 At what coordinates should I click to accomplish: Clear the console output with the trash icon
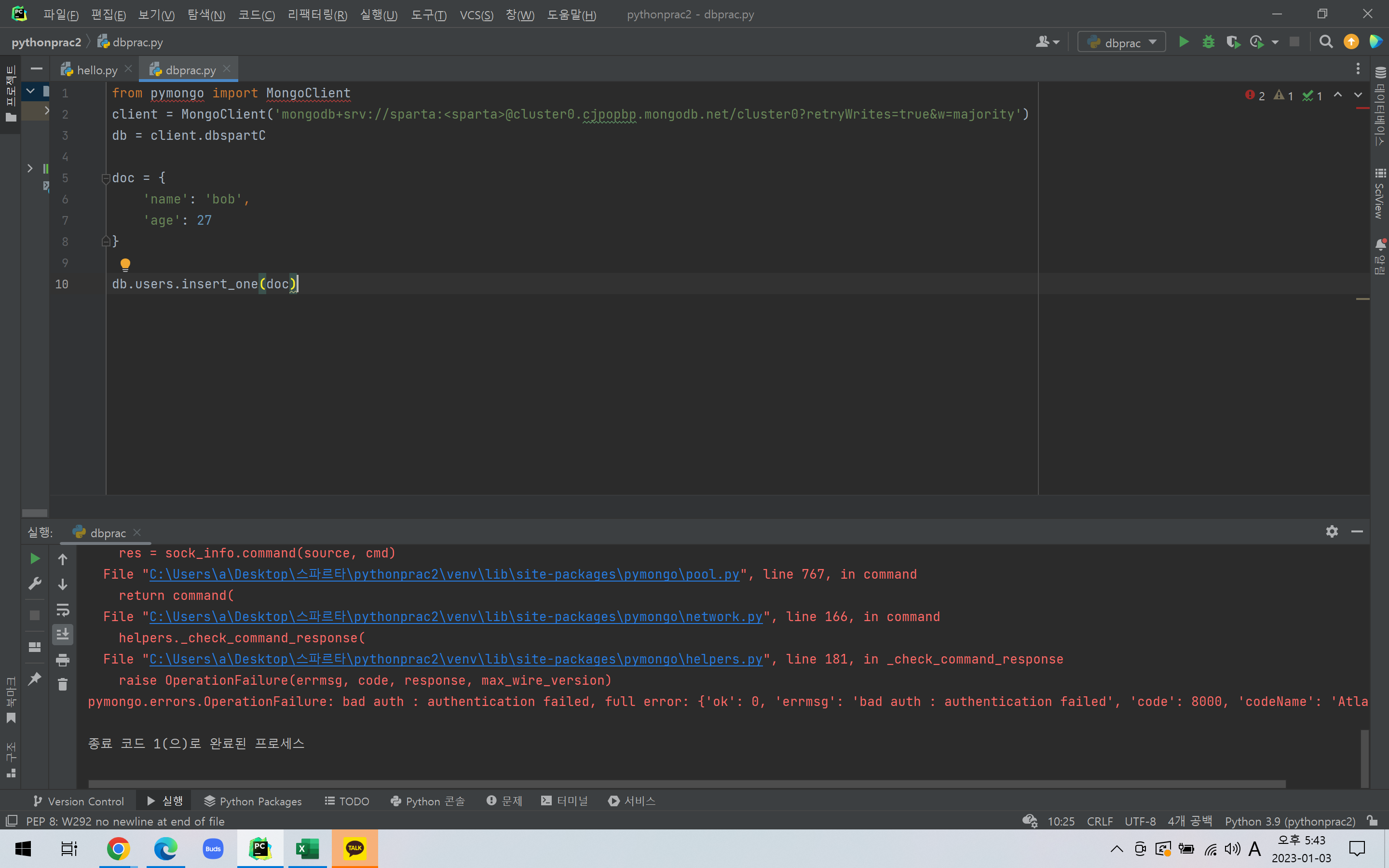pos(63,684)
